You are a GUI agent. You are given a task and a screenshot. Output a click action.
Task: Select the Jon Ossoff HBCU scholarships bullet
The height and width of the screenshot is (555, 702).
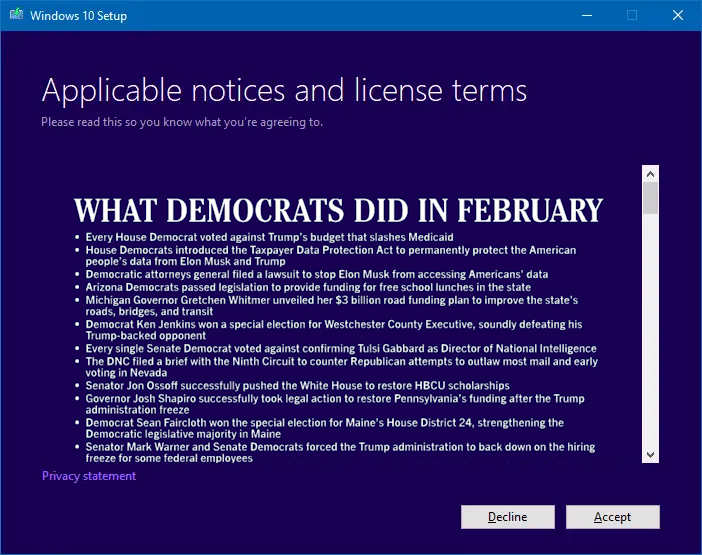tap(297, 386)
